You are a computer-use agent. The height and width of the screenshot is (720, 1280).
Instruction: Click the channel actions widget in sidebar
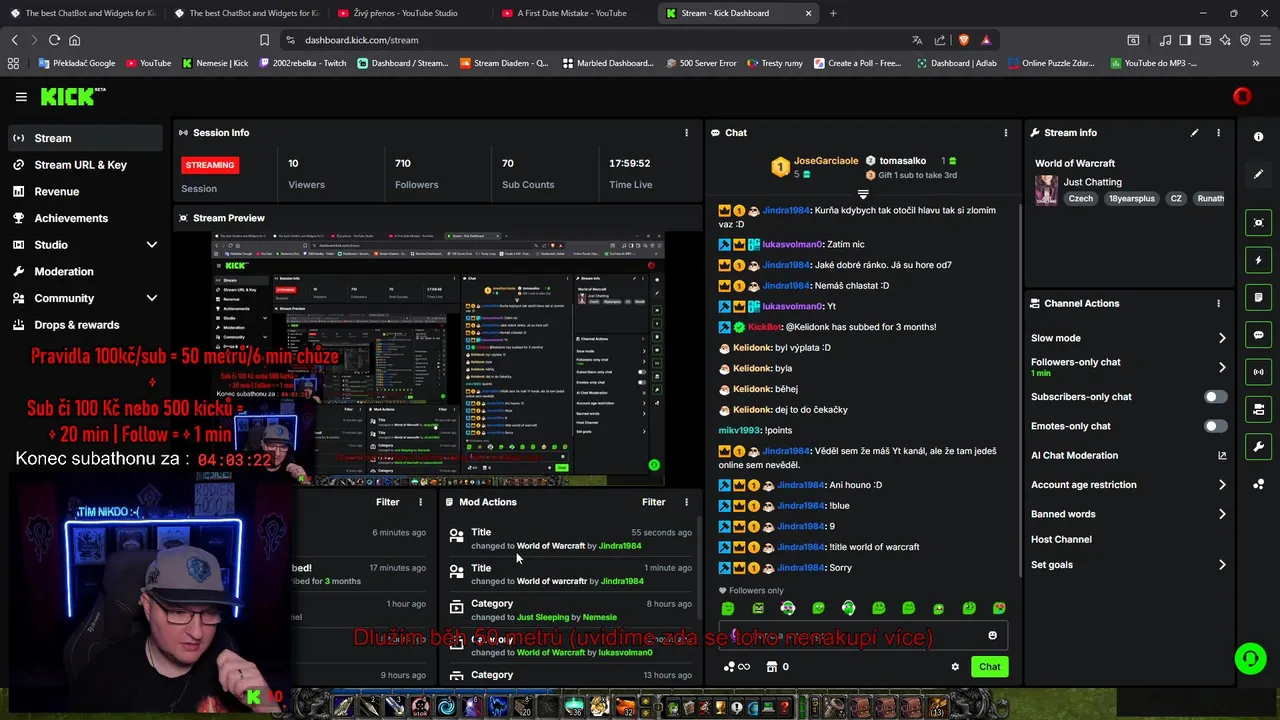click(1258, 409)
